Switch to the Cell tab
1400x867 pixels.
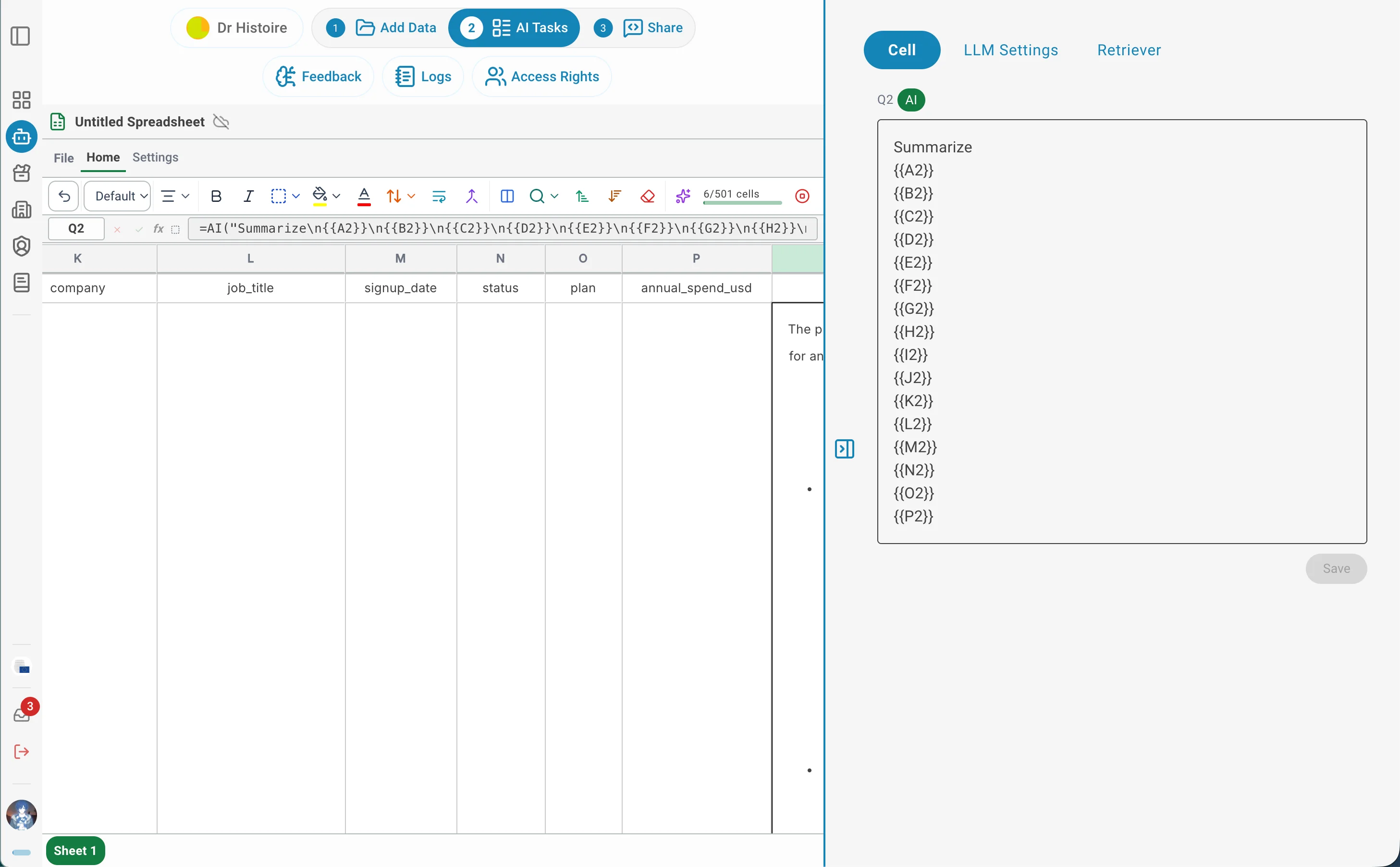point(901,50)
